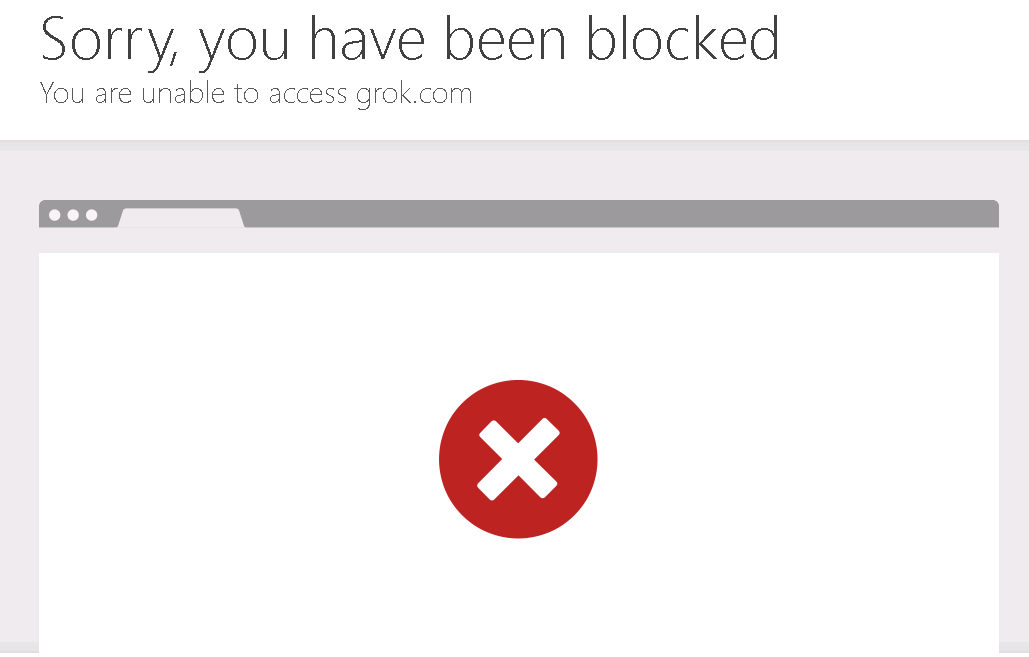This screenshot has height=657, width=1029.
Task: Click the third dot in illustrated browser bar
Action: tap(92, 215)
